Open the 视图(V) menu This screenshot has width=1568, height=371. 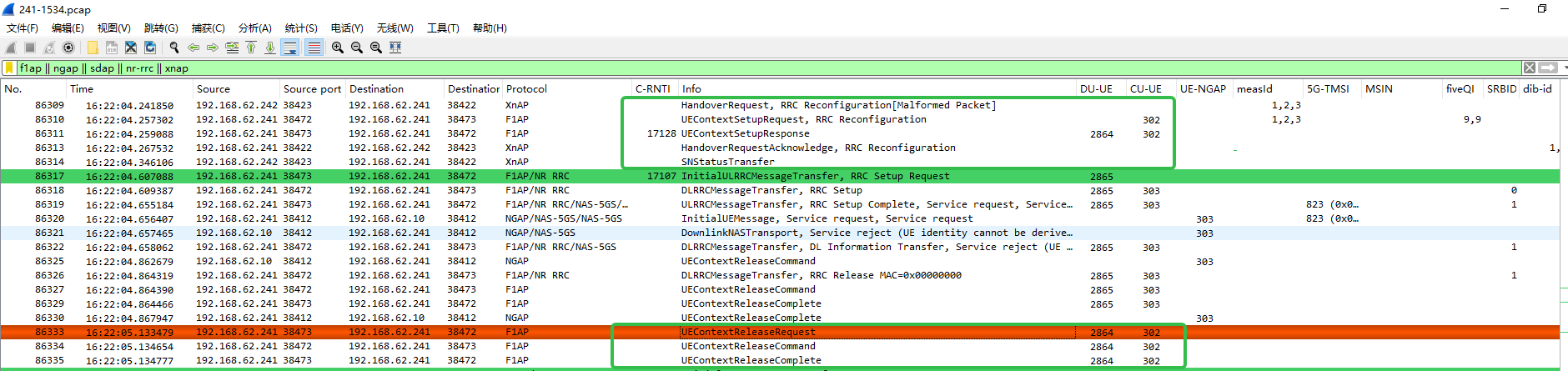[113, 28]
